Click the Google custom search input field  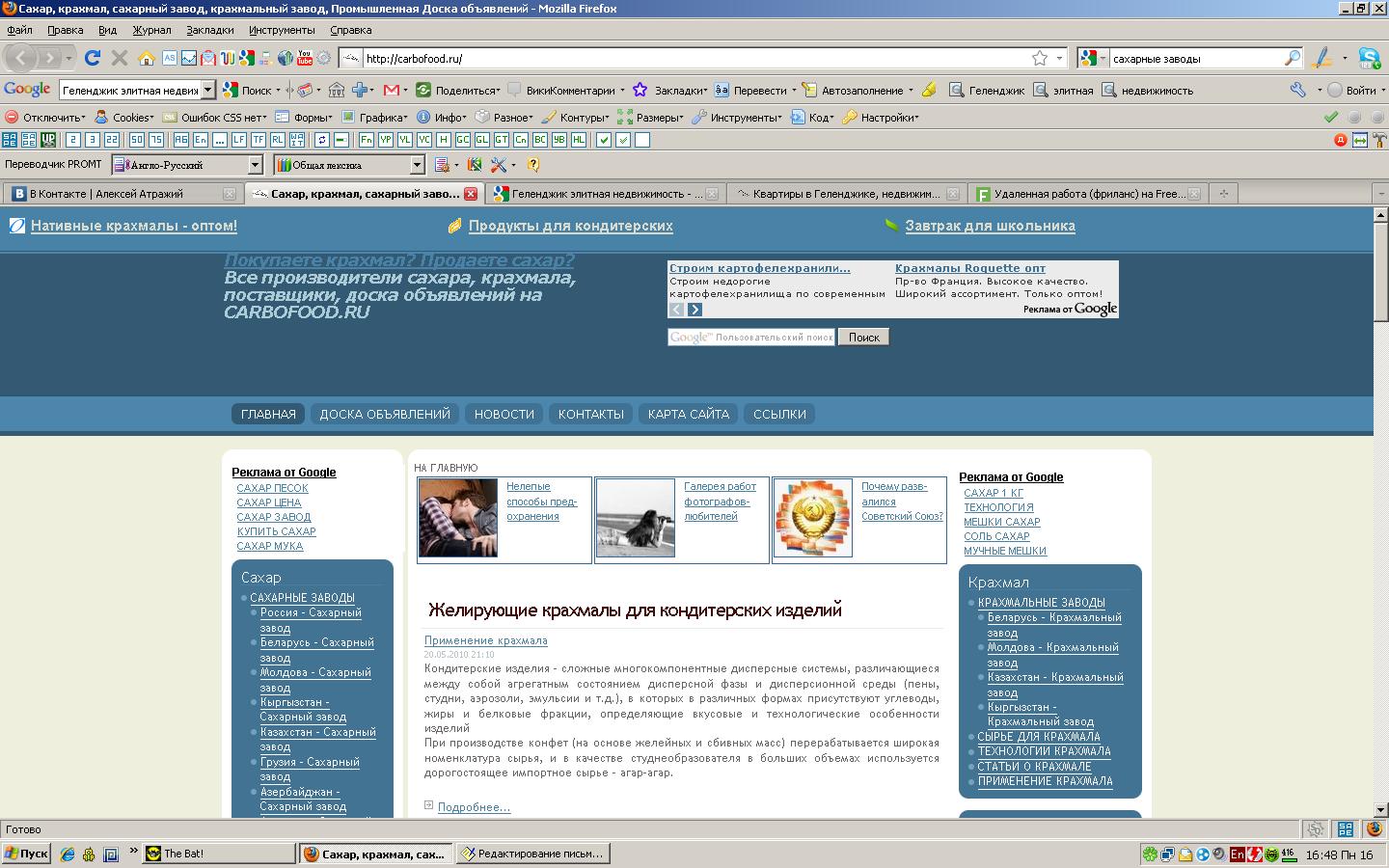pos(751,337)
